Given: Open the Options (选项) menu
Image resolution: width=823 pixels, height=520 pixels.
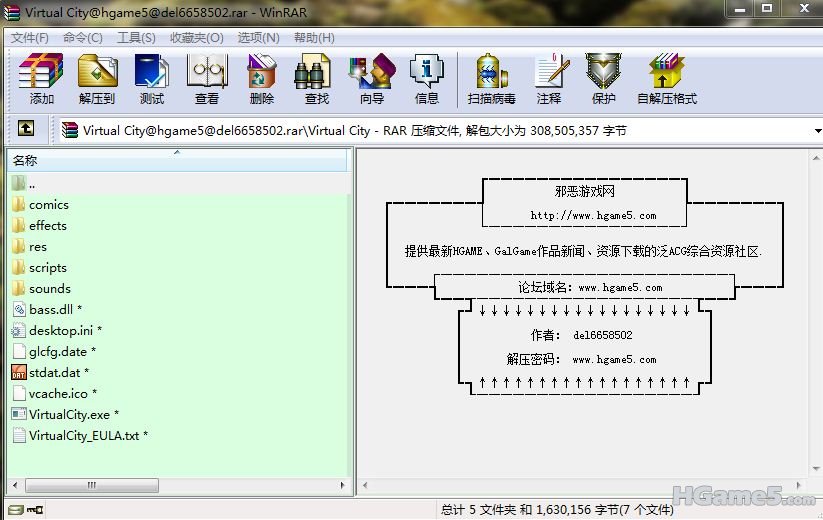Looking at the screenshot, I should click(258, 38).
